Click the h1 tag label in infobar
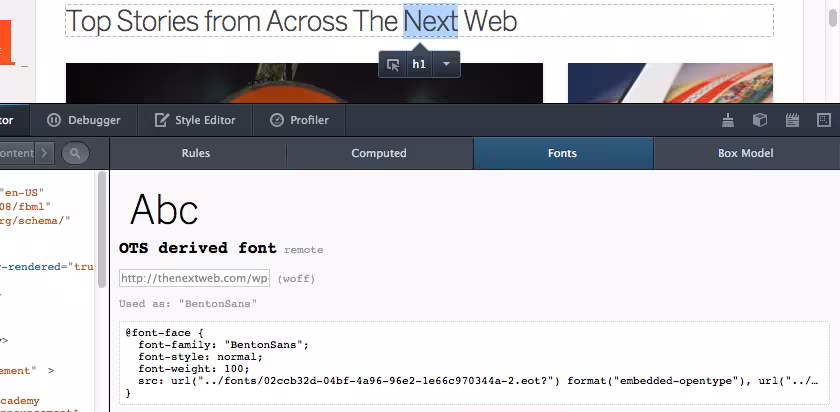The height and width of the screenshot is (412, 840). pos(419,64)
